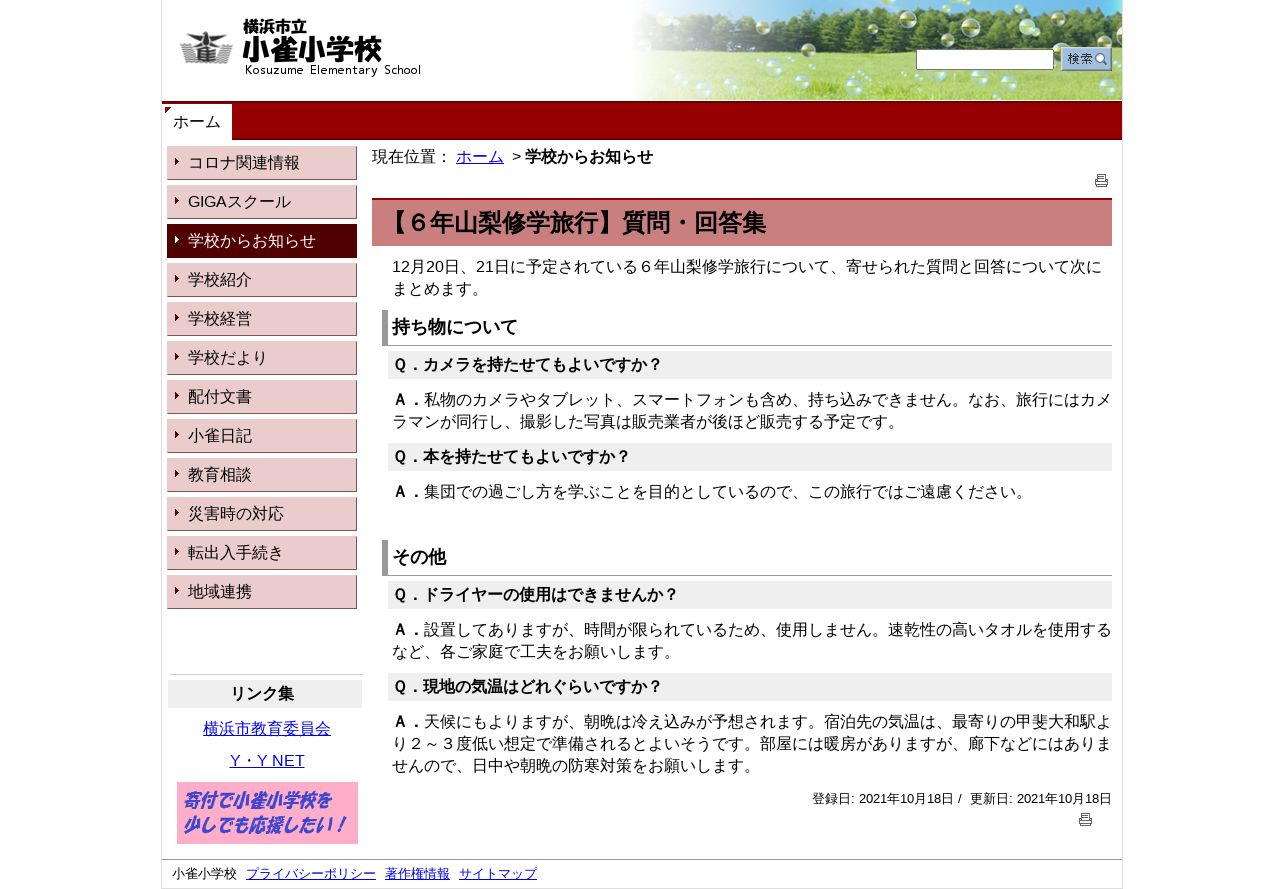Open 災害時の対応 menu item
This screenshot has height=889, width=1284.
click(x=262, y=514)
